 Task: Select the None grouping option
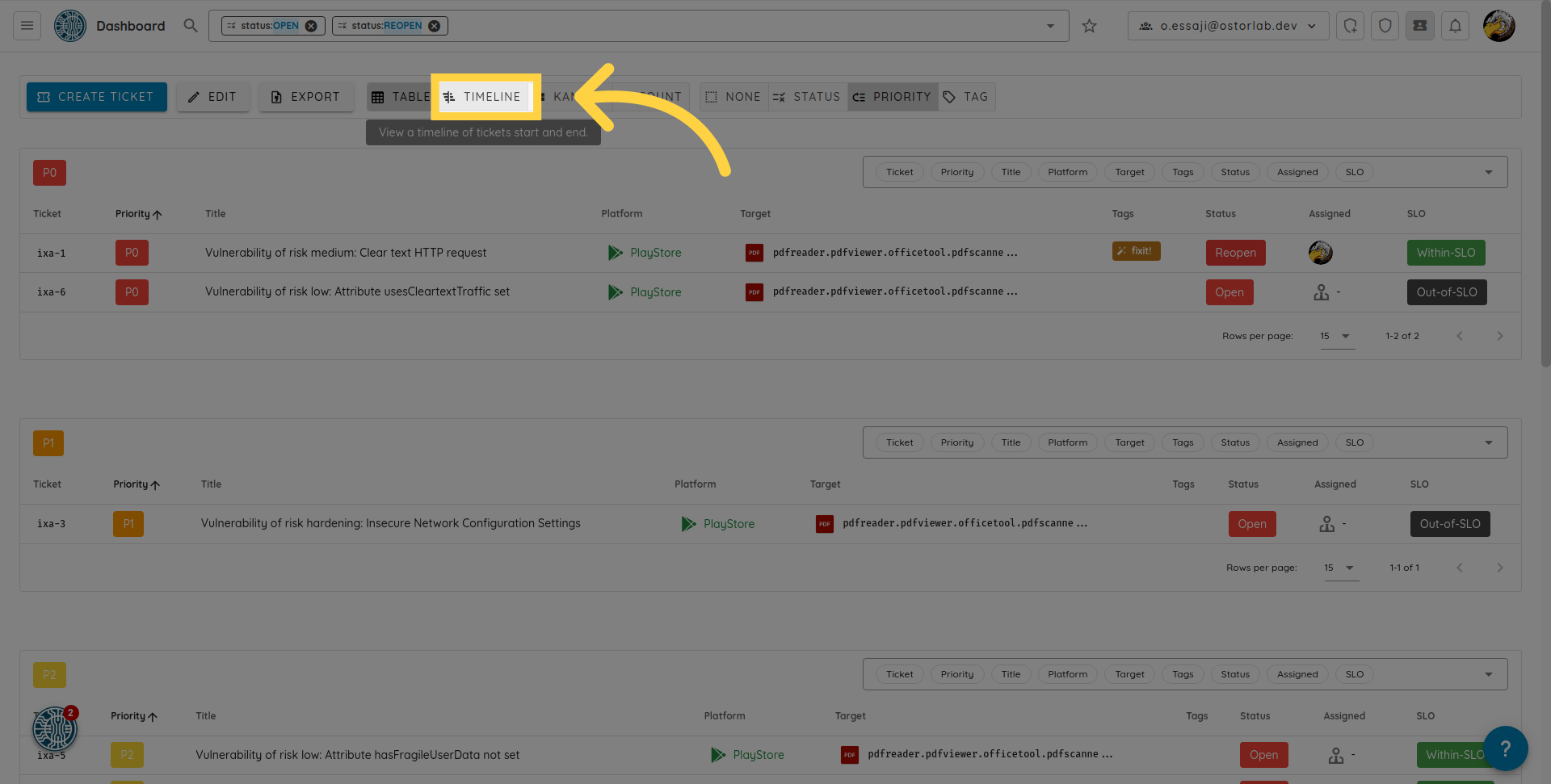[733, 97]
